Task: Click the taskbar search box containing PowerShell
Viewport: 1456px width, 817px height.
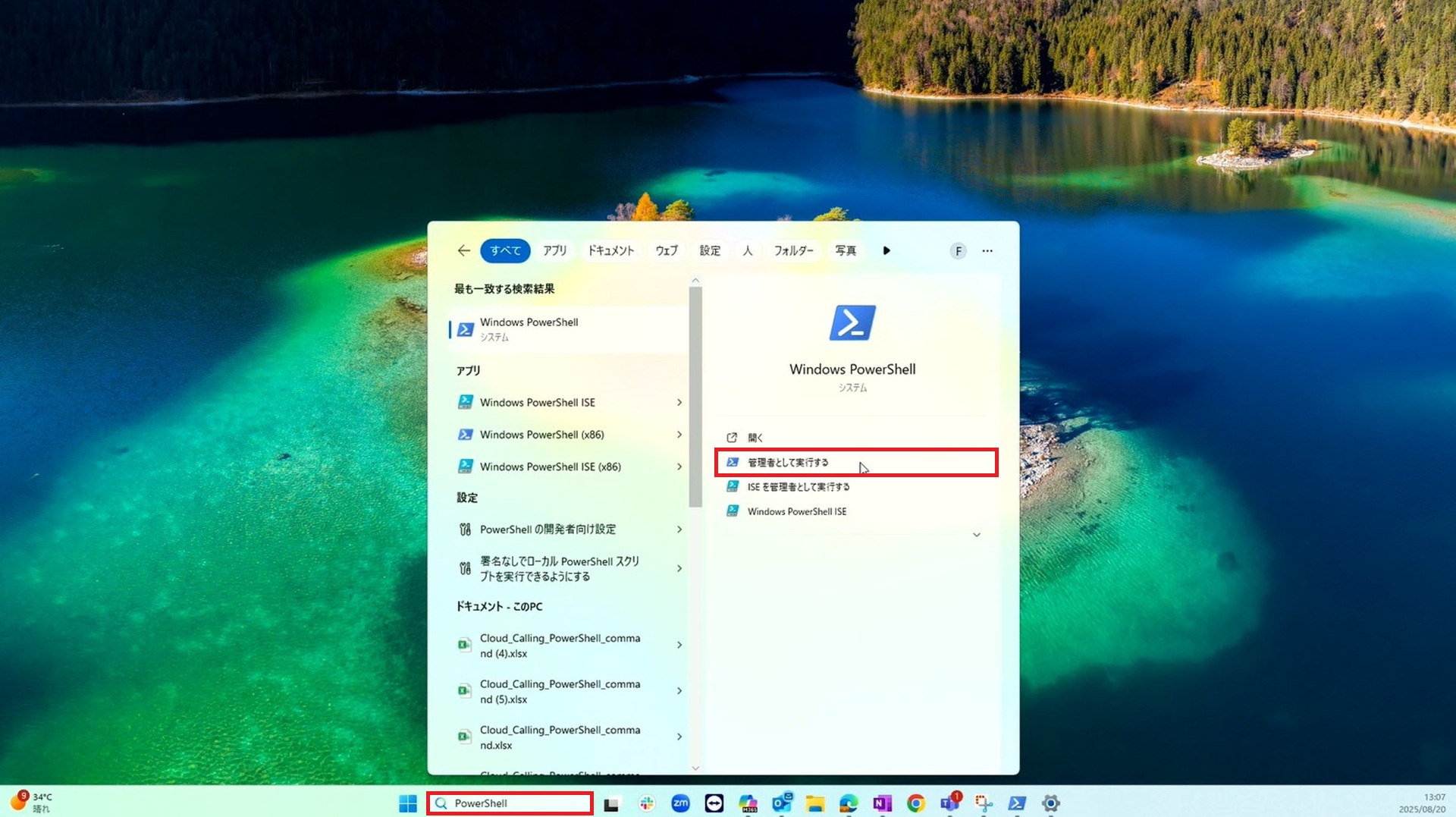Action: (x=510, y=803)
